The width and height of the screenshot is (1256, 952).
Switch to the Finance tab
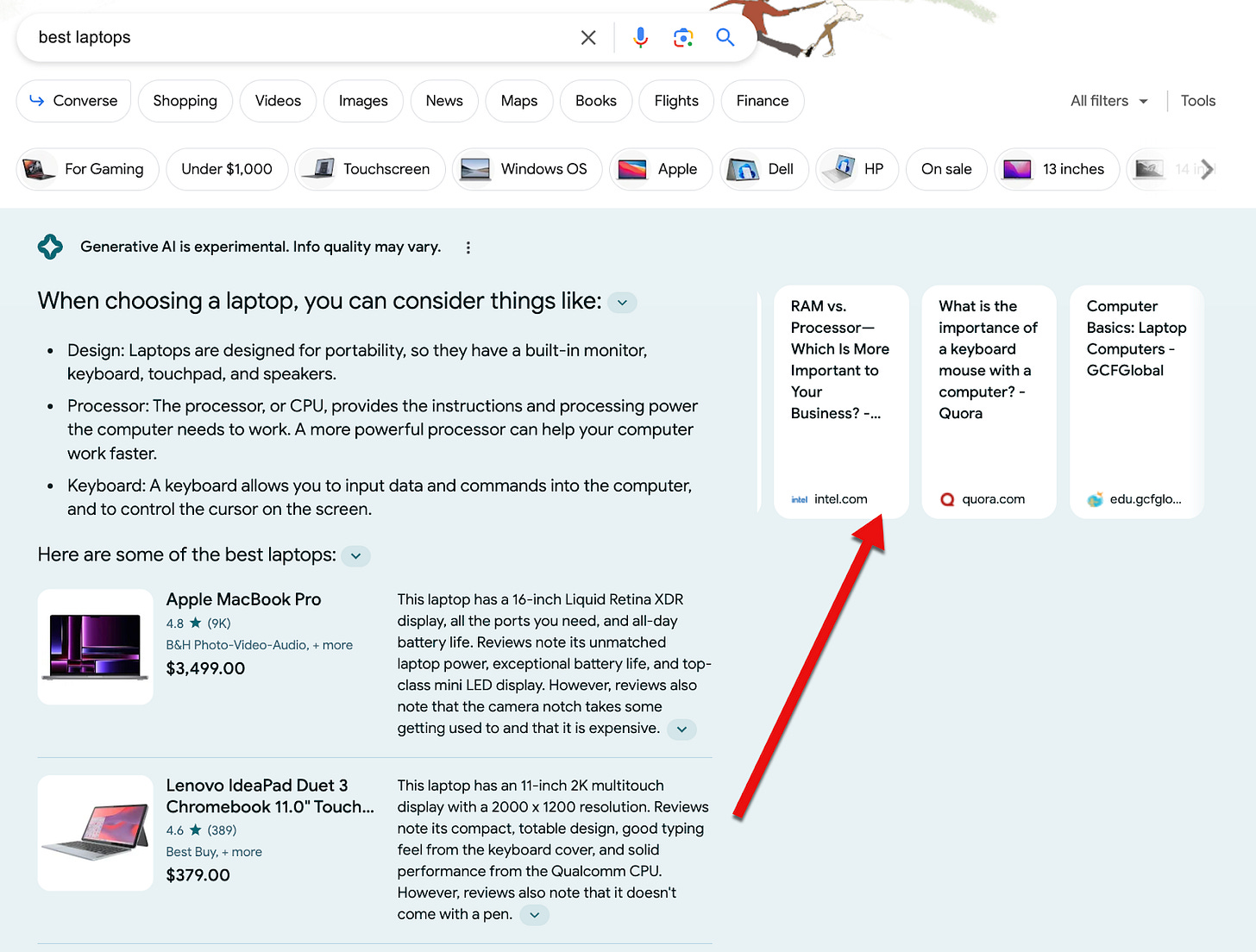point(763,101)
